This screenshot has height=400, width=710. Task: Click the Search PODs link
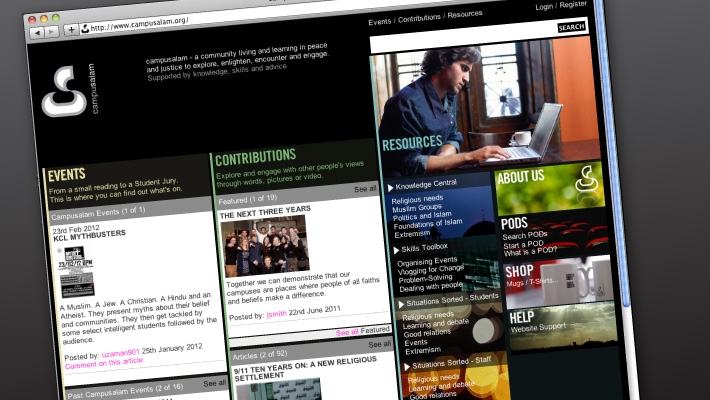click(x=525, y=236)
